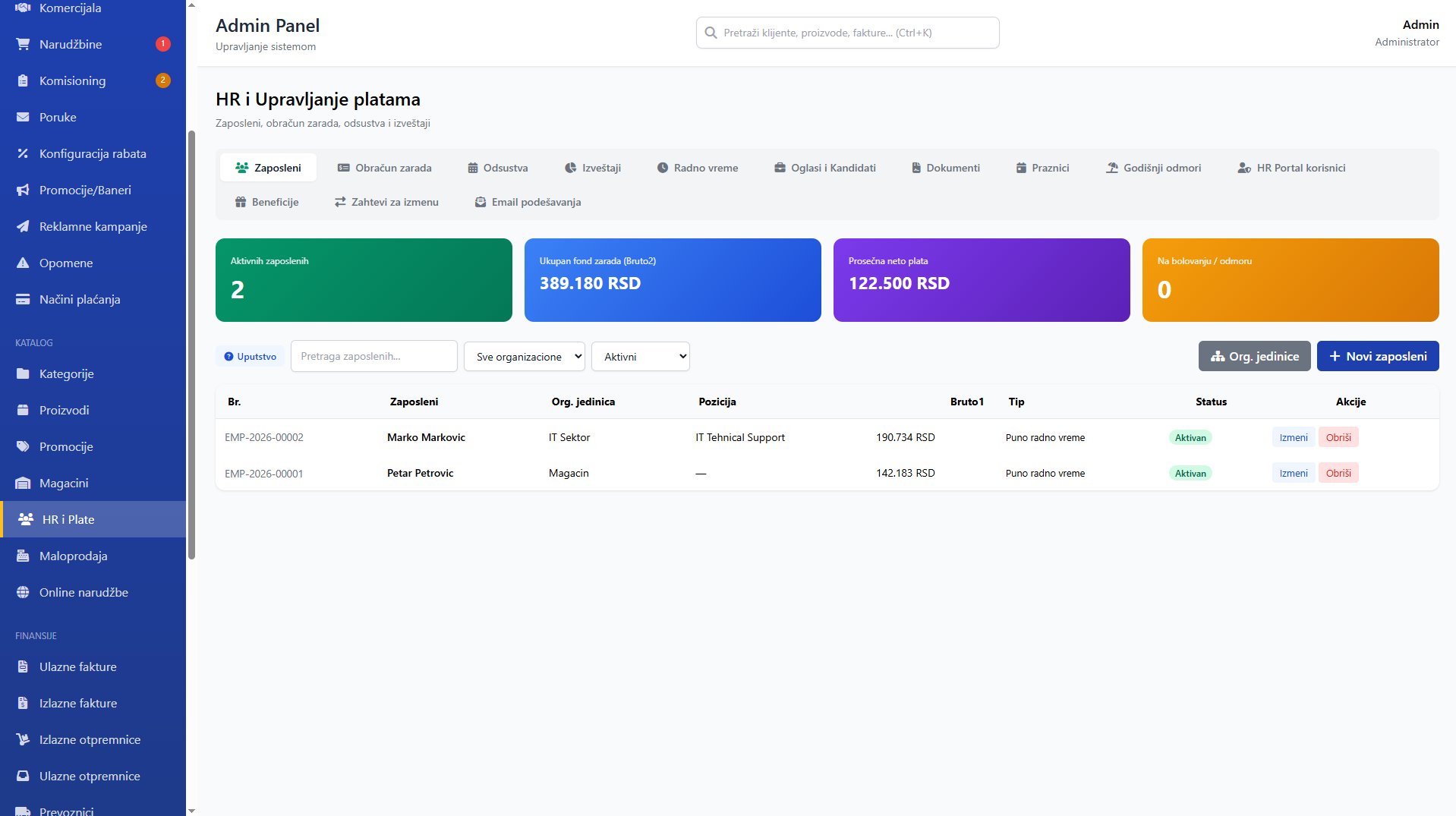Select the Radno vreme tab
Viewport: 1456px width, 816px height.
click(697, 168)
